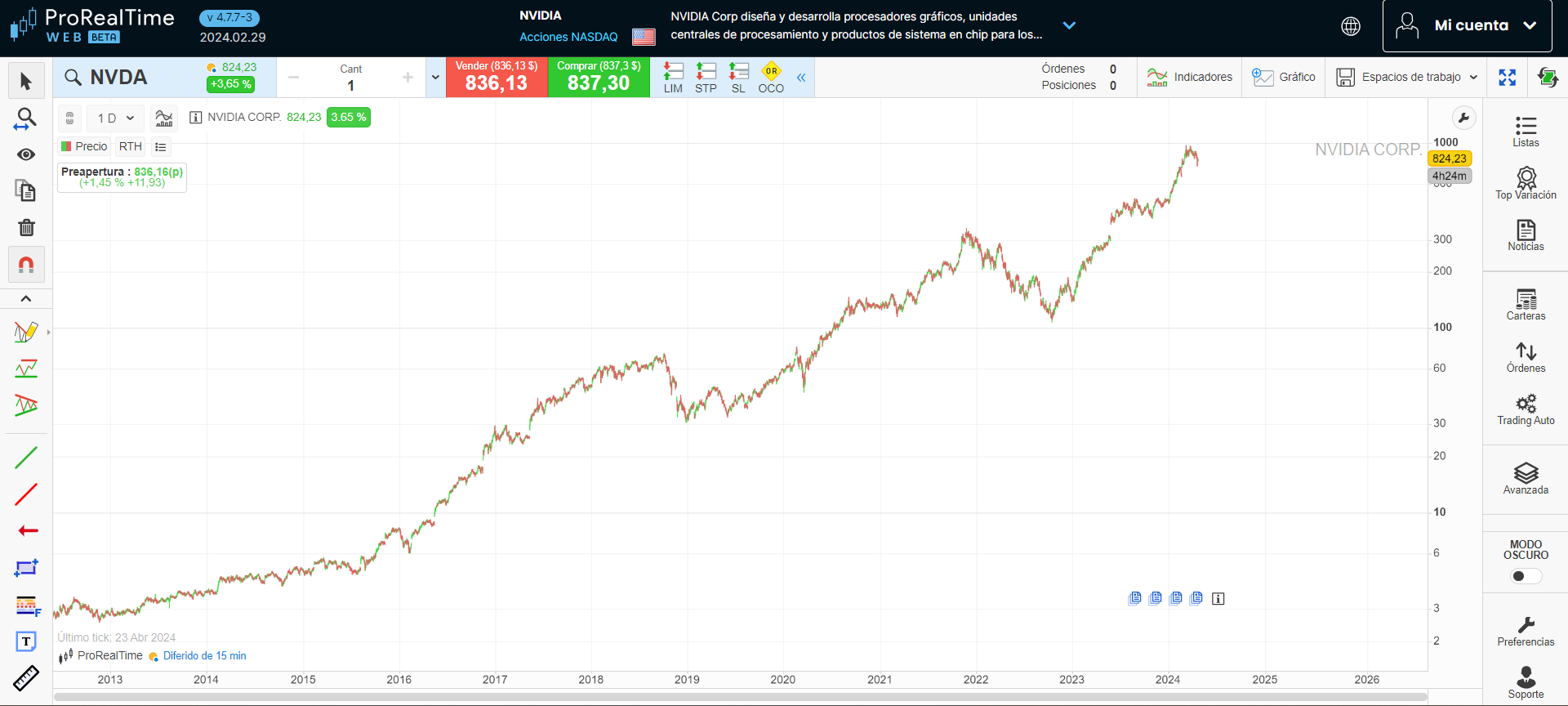This screenshot has height=706, width=1568.
Task: Open the Fibonacci retracement tool
Action: [x=27, y=605]
